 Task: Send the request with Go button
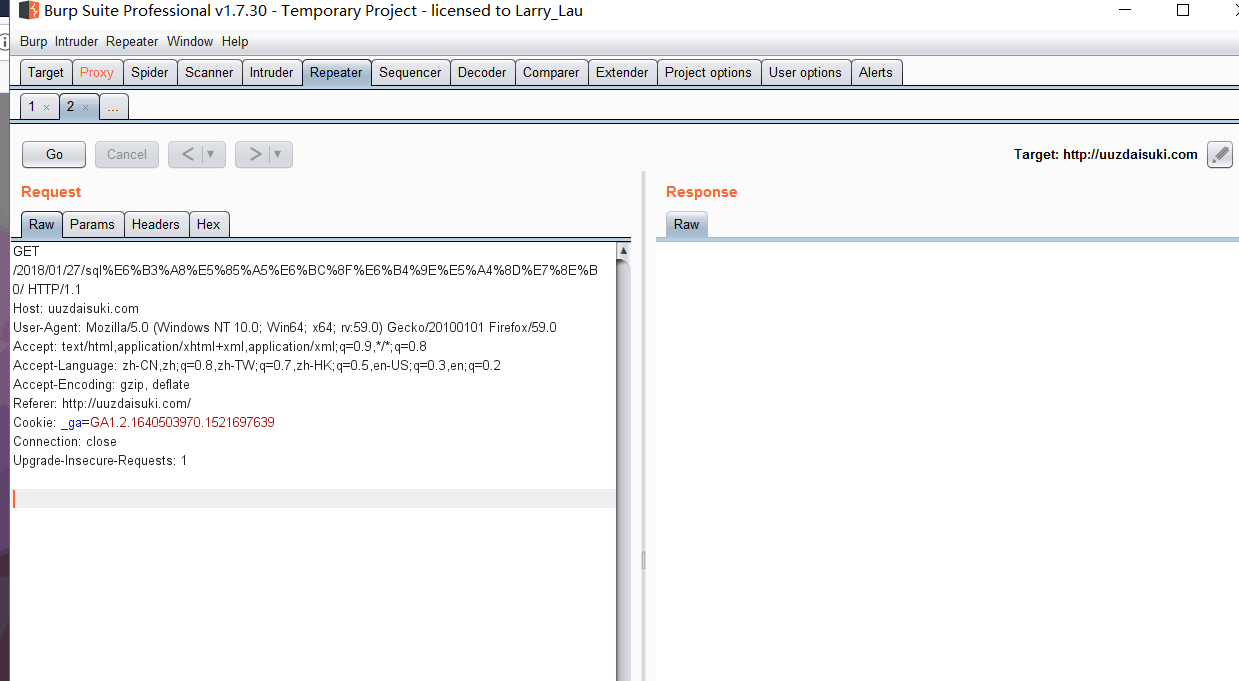coord(54,154)
